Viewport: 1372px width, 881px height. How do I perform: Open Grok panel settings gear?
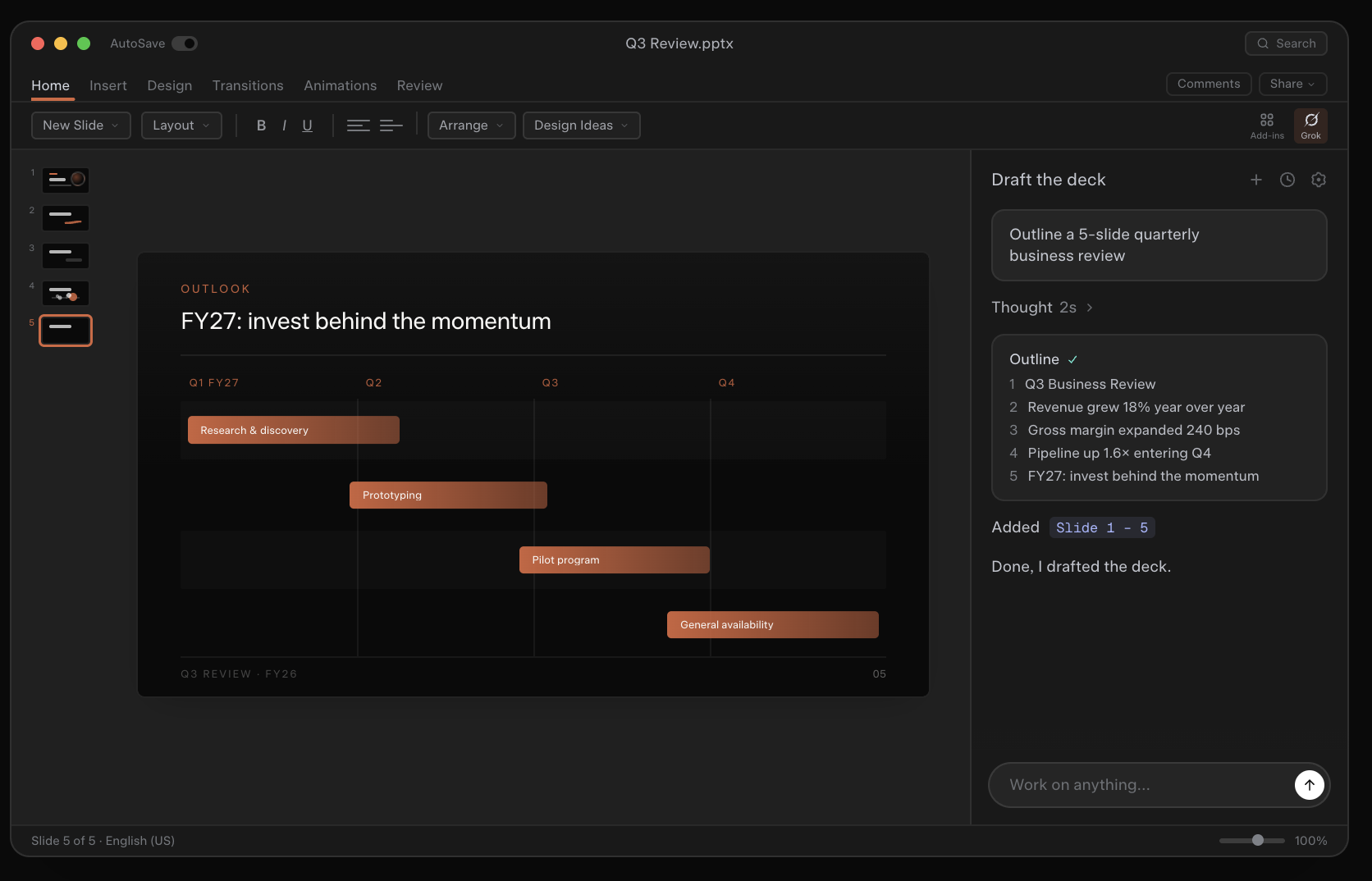coord(1319,180)
